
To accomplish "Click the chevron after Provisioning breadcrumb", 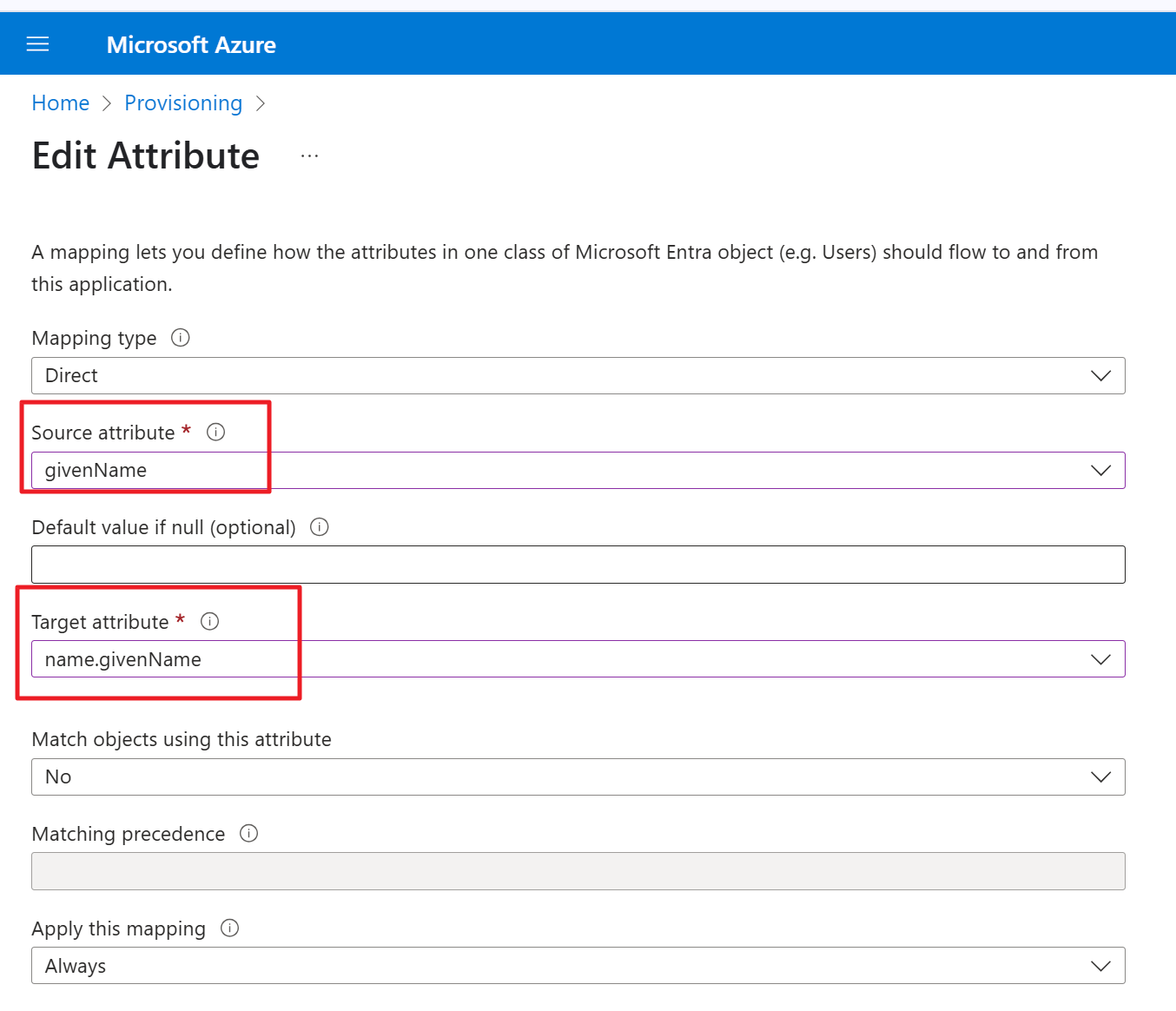I will (261, 104).
